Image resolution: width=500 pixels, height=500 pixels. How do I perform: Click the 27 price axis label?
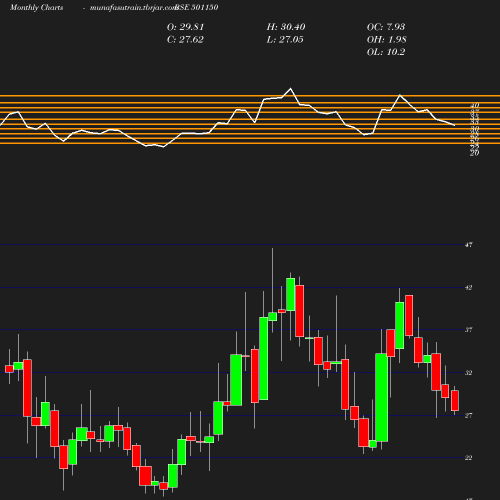(x=469, y=415)
